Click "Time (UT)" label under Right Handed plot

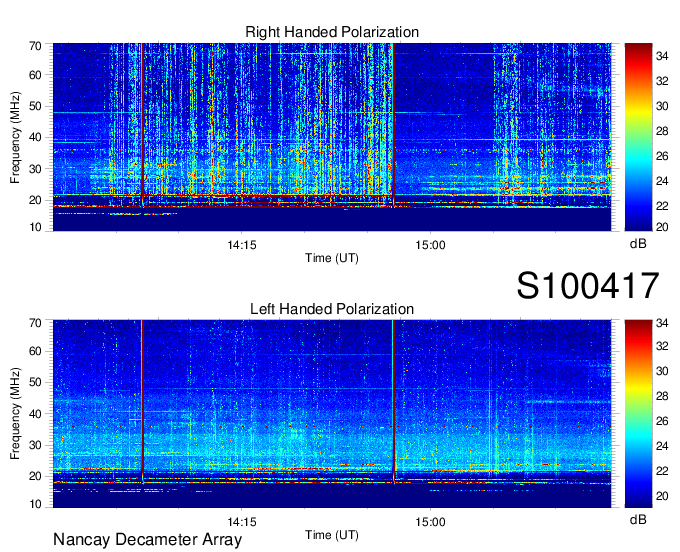(332, 258)
